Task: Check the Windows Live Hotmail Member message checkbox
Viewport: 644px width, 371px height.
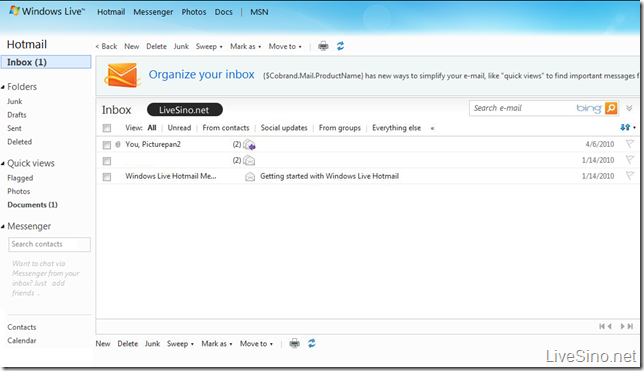Action: 107,177
